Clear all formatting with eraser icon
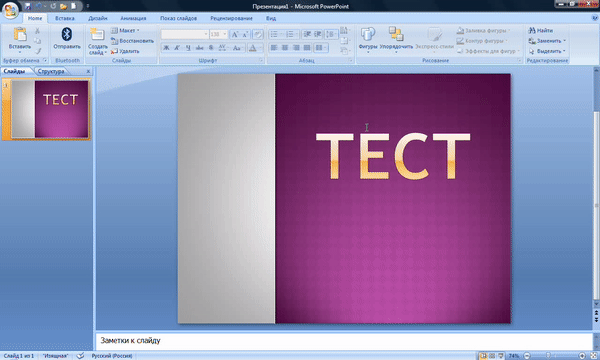This screenshot has height=360, width=600. point(258,34)
